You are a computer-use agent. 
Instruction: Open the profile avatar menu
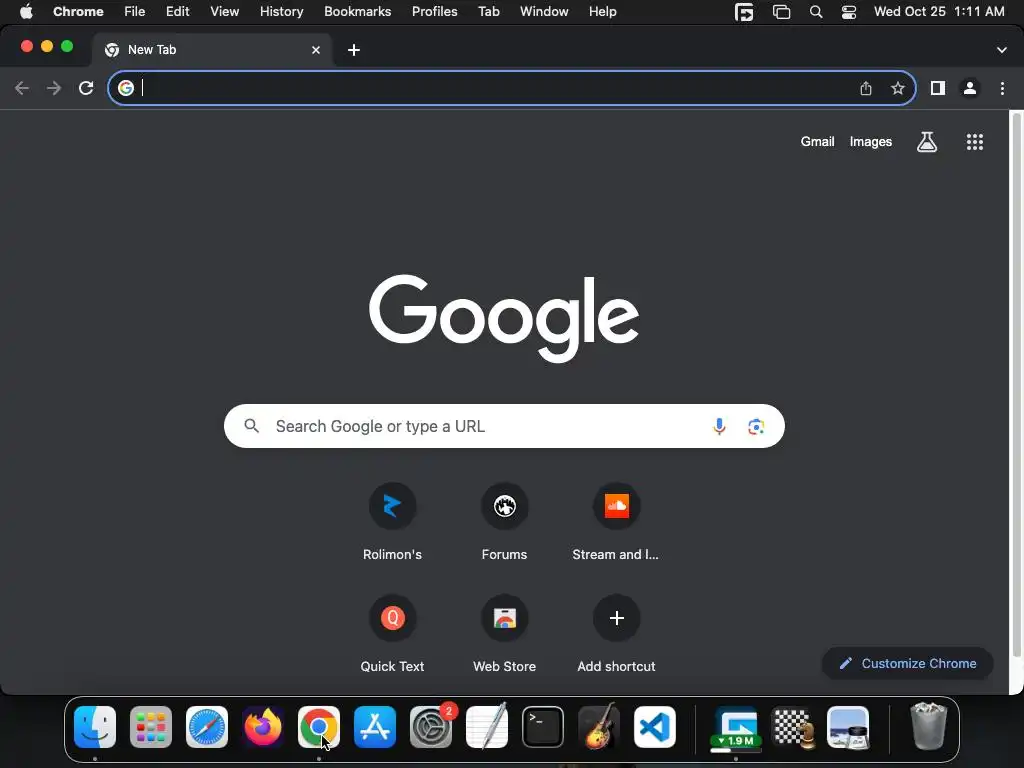point(970,88)
